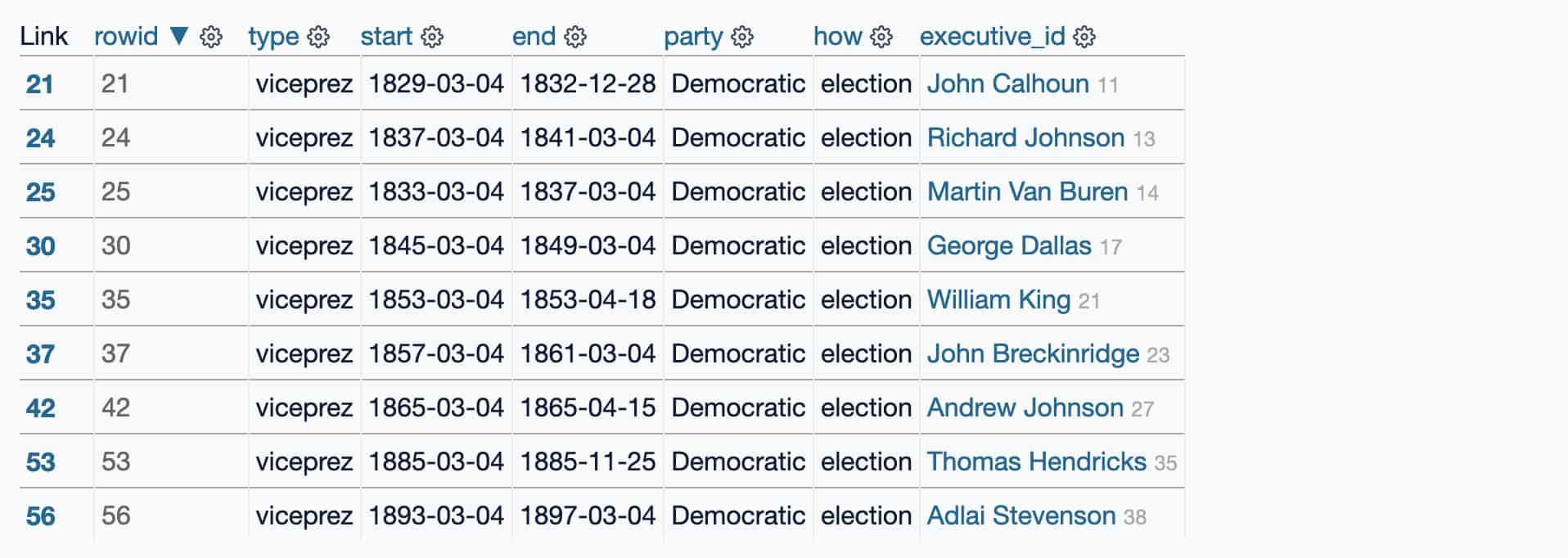The height and width of the screenshot is (558, 1568).
Task: Open John Breckinridge's record
Action: [1032, 353]
